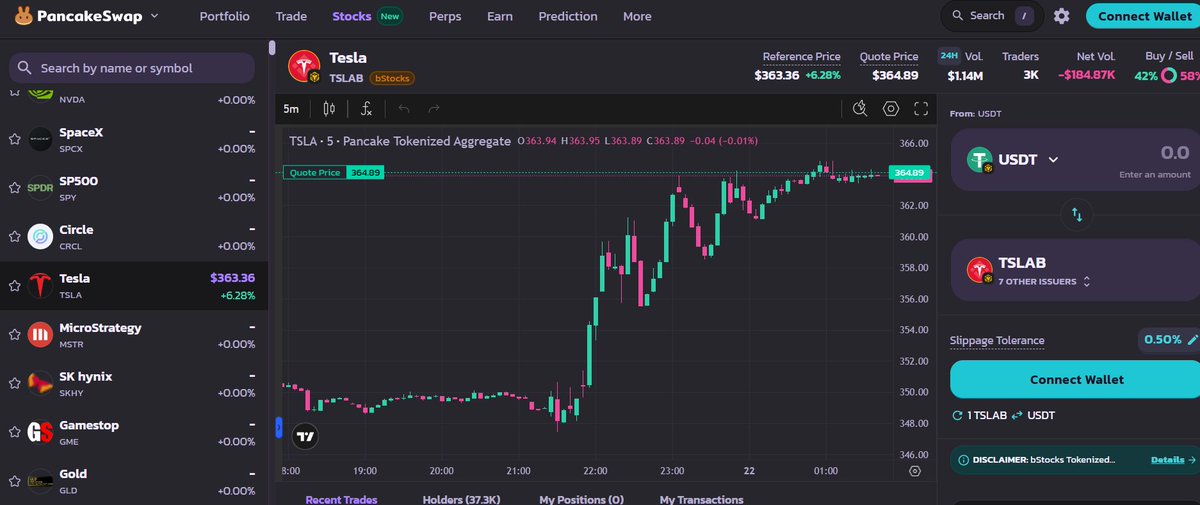Open the More menu
This screenshot has width=1200, height=505.
pos(637,16)
